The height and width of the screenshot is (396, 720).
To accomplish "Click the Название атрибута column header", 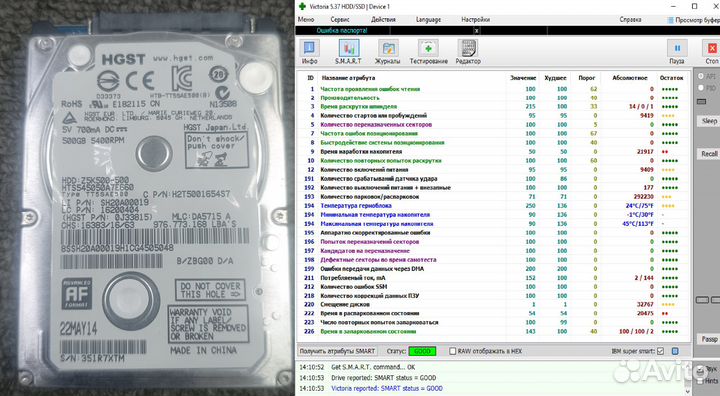I will 348,78.
